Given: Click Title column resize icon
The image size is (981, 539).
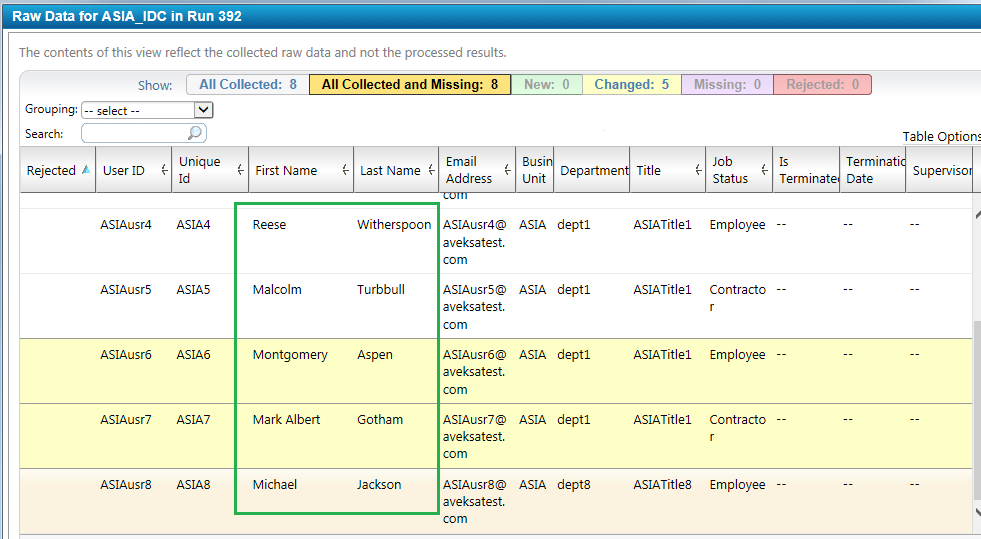Looking at the screenshot, I should (x=697, y=171).
